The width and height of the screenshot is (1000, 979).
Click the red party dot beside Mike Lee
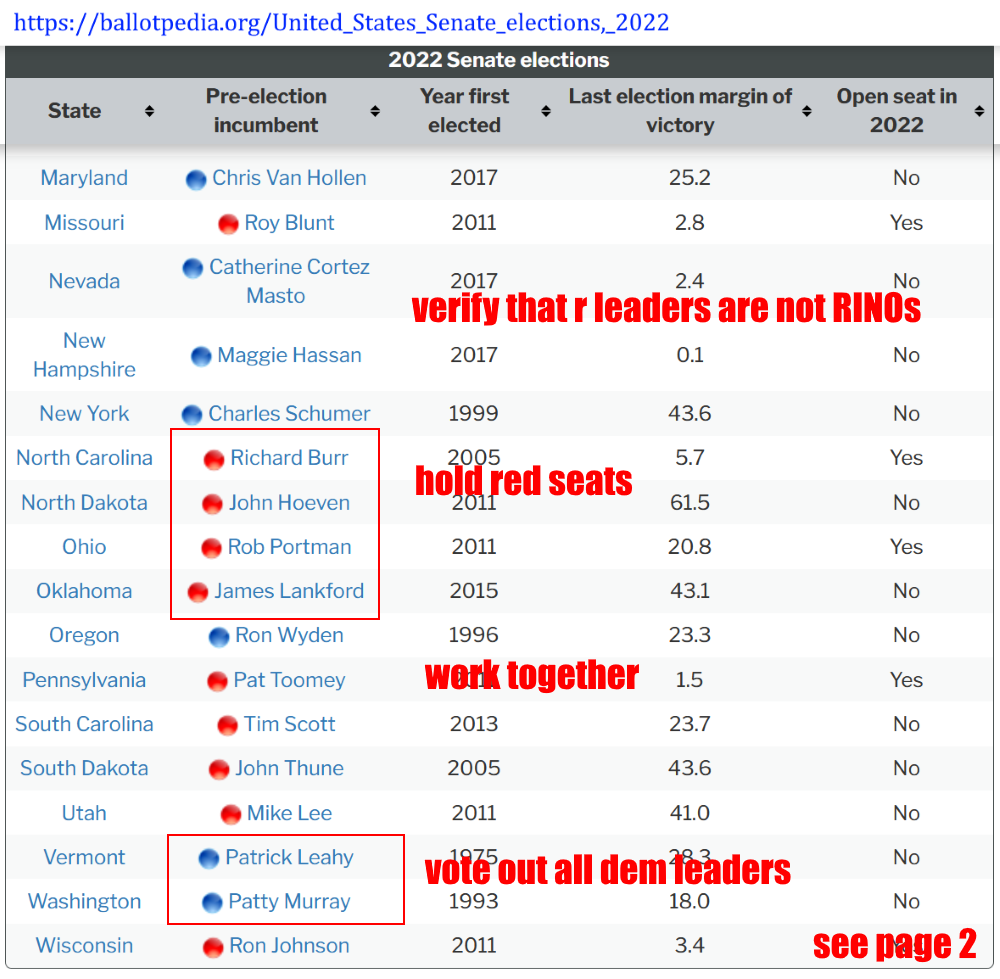[x=231, y=814]
